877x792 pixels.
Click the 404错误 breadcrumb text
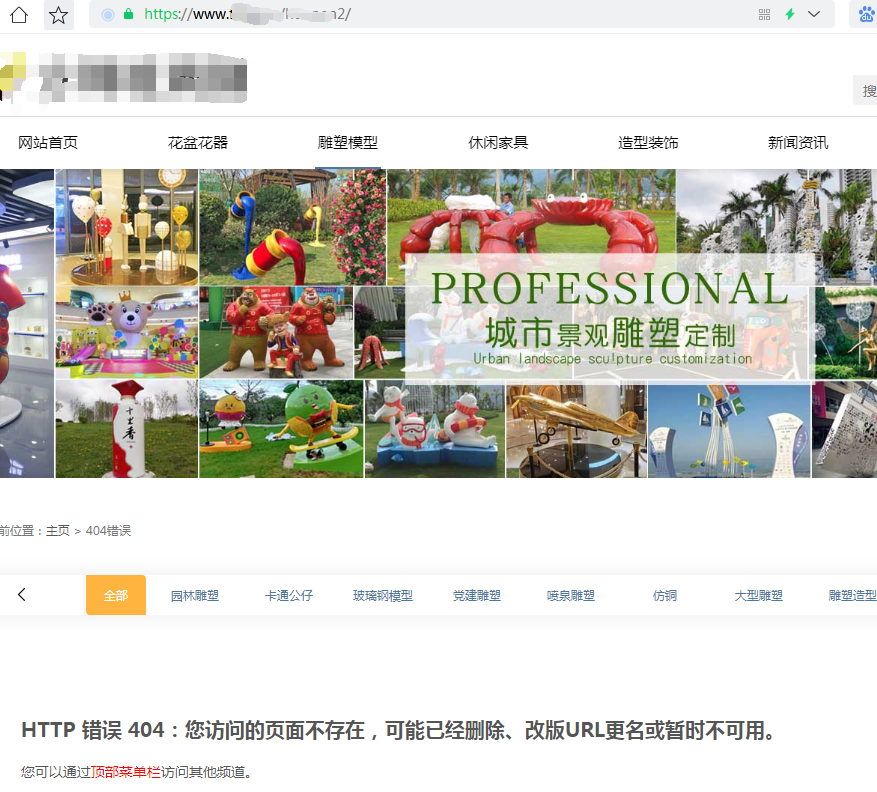point(109,531)
